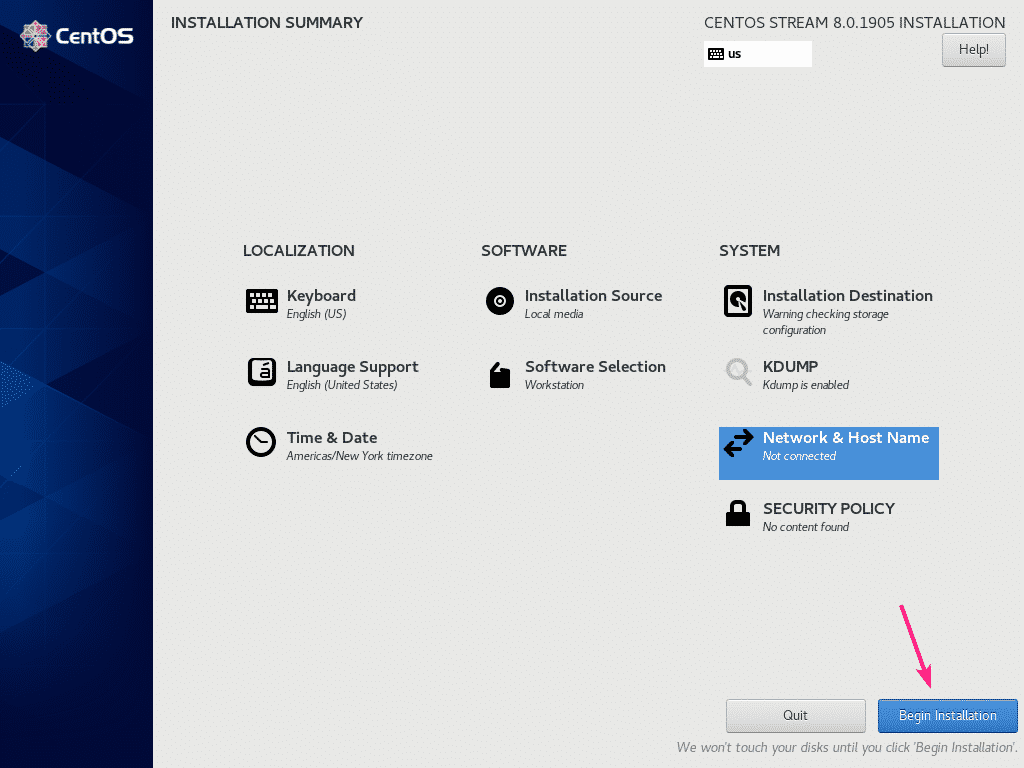The width and height of the screenshot is (1024, 768).
Task: Click the Software Selection package icon
Action: 499,374
